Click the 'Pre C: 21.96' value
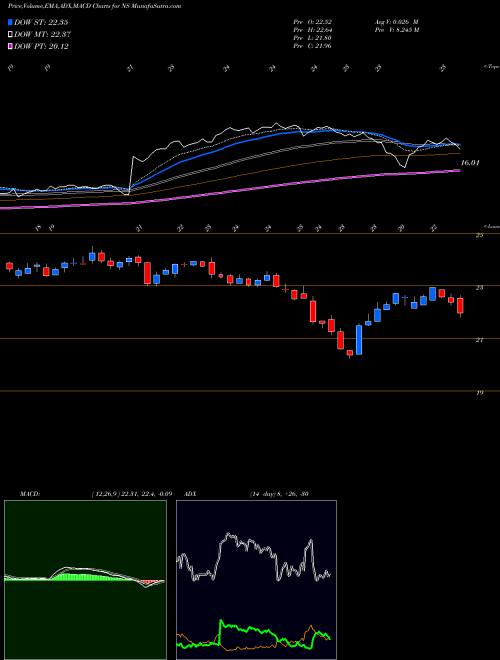The image size is (500, 660). click(x=312, y=46)
